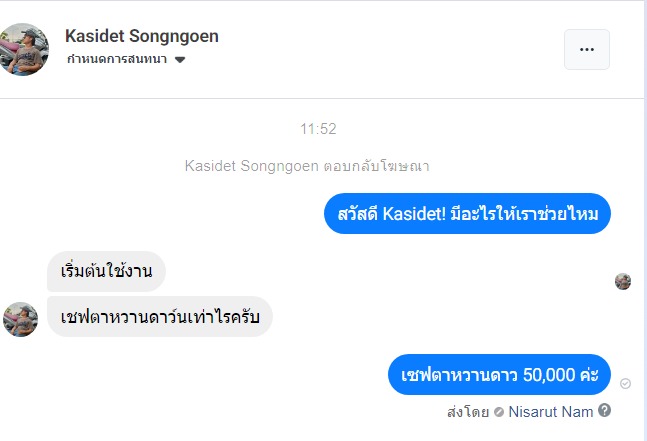Open the three-dot more options menu
Viewport: 647px width, 441px height.
tap(587, 49)
